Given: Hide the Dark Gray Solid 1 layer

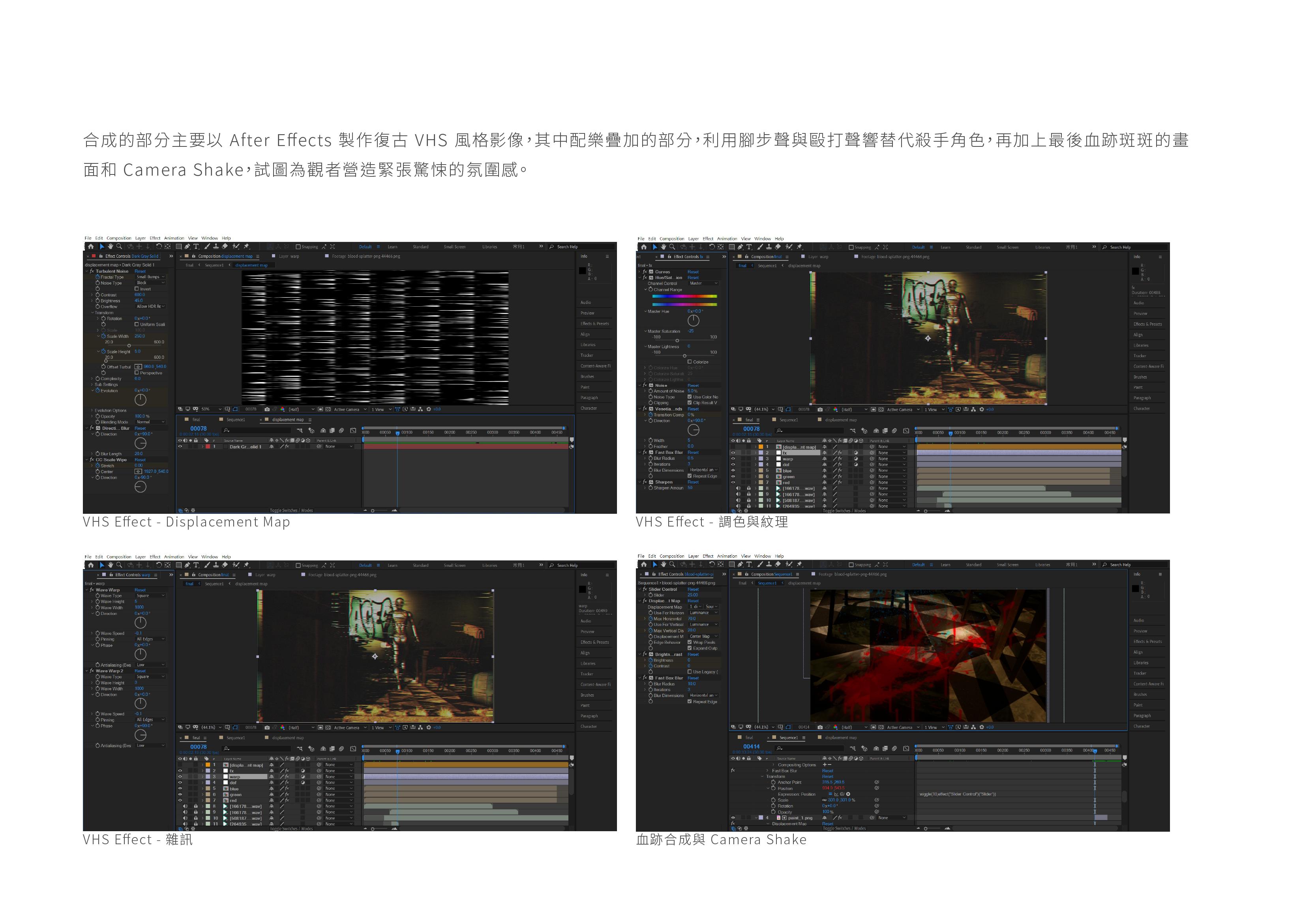Looking at the screenshot, I should click(180, 447).
